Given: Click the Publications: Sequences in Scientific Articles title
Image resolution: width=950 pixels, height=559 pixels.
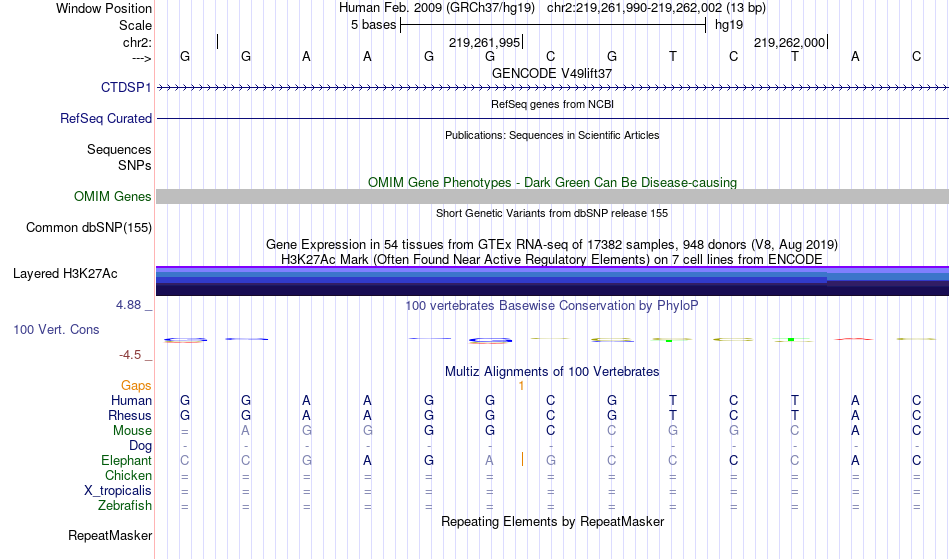Looking at the screenshot, I should click(x=552, y=135).
